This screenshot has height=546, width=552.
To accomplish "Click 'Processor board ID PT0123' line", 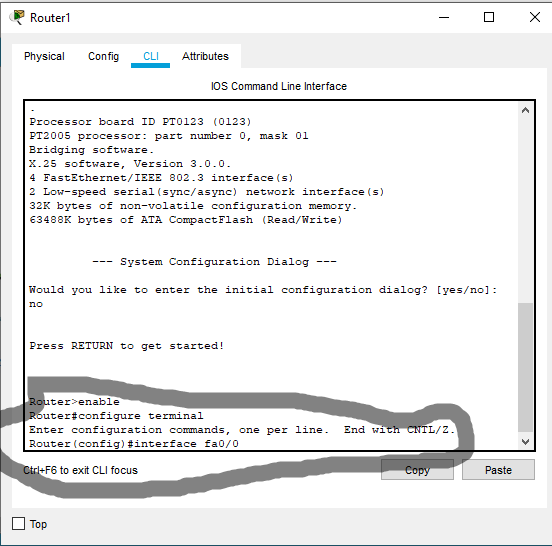I will (x=140, y=122).
